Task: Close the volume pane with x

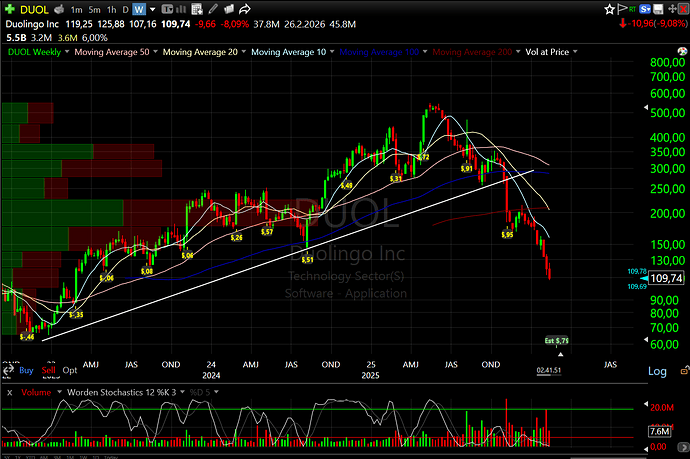Action: [x=9, y=392]
